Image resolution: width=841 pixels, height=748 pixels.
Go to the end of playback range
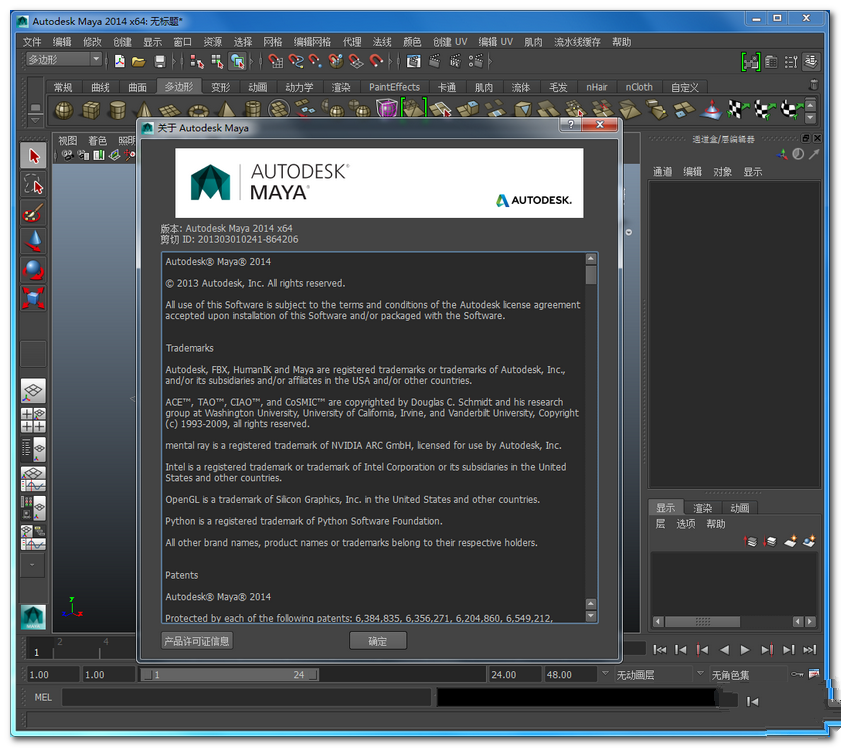809,650
